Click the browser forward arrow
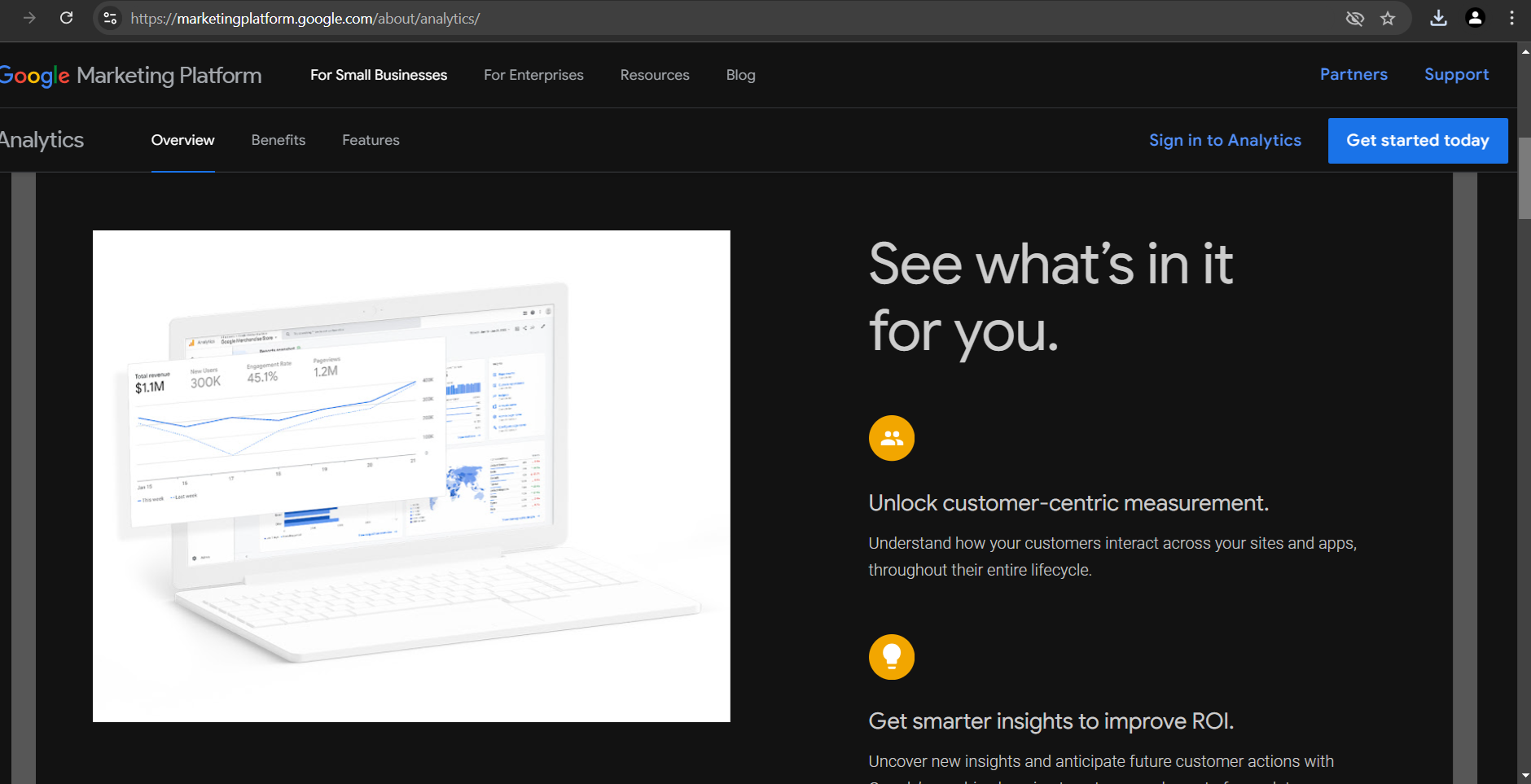Viewport: 1531px width, 784px height. (29, 18)
